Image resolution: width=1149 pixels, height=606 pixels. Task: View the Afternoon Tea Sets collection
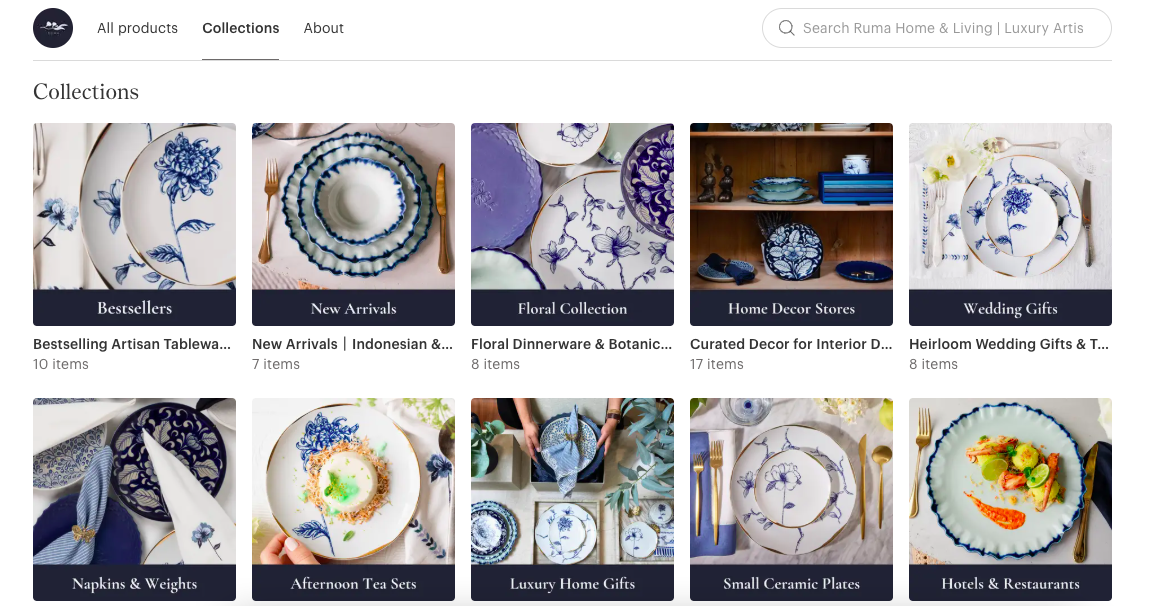coord(353,499)
